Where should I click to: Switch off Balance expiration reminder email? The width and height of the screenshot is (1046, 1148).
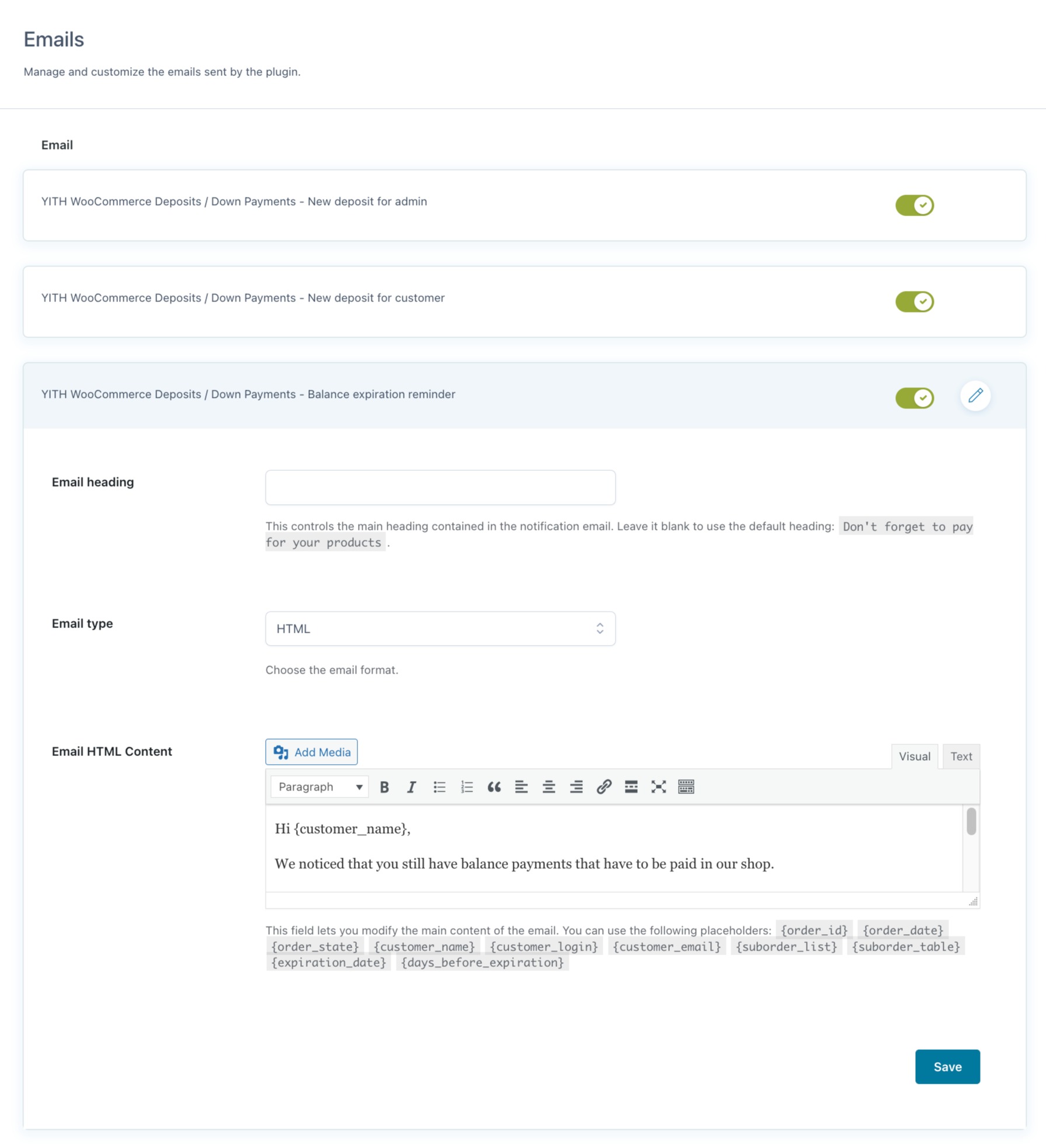click(x=914, y=398)
